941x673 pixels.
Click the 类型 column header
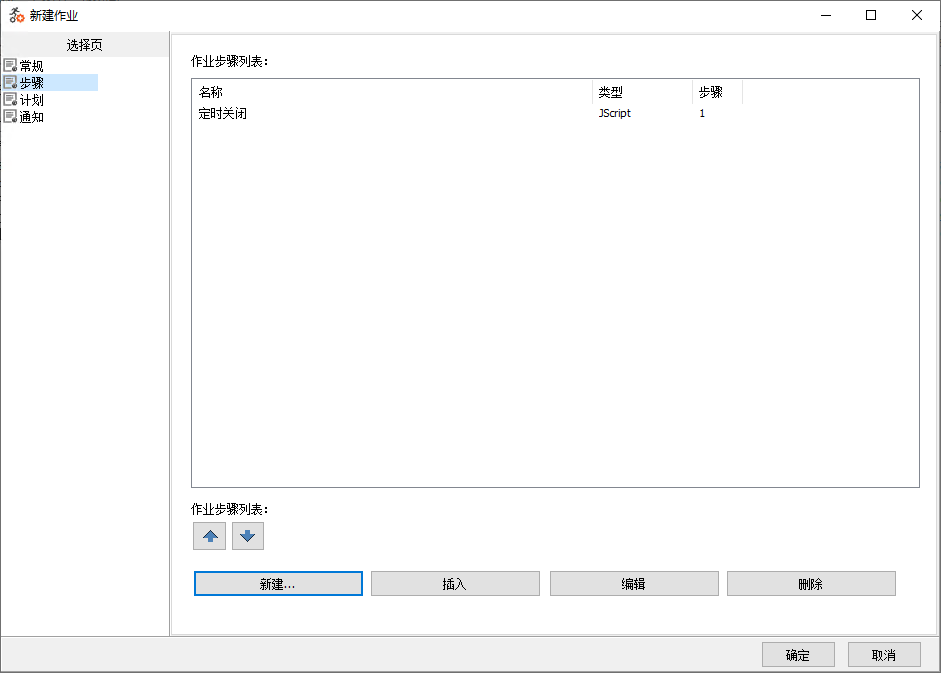[642, 92]
